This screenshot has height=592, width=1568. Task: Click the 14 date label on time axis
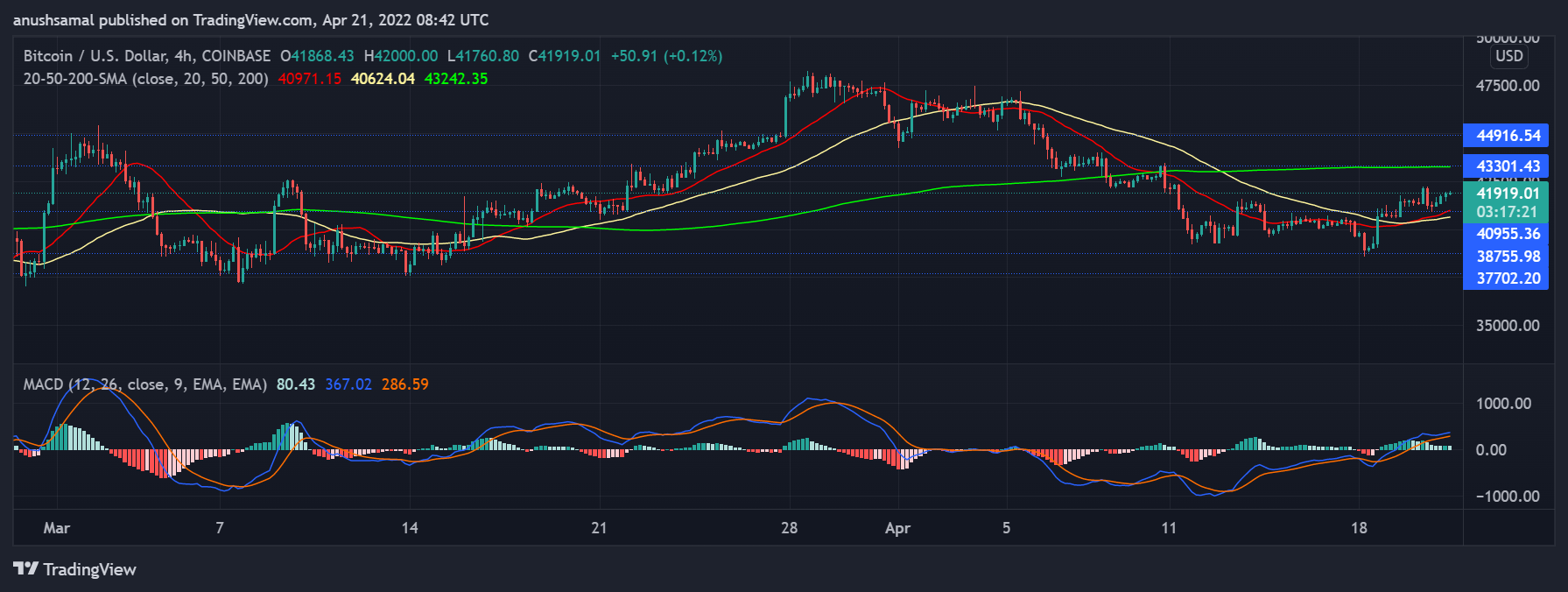pos(410,528)
